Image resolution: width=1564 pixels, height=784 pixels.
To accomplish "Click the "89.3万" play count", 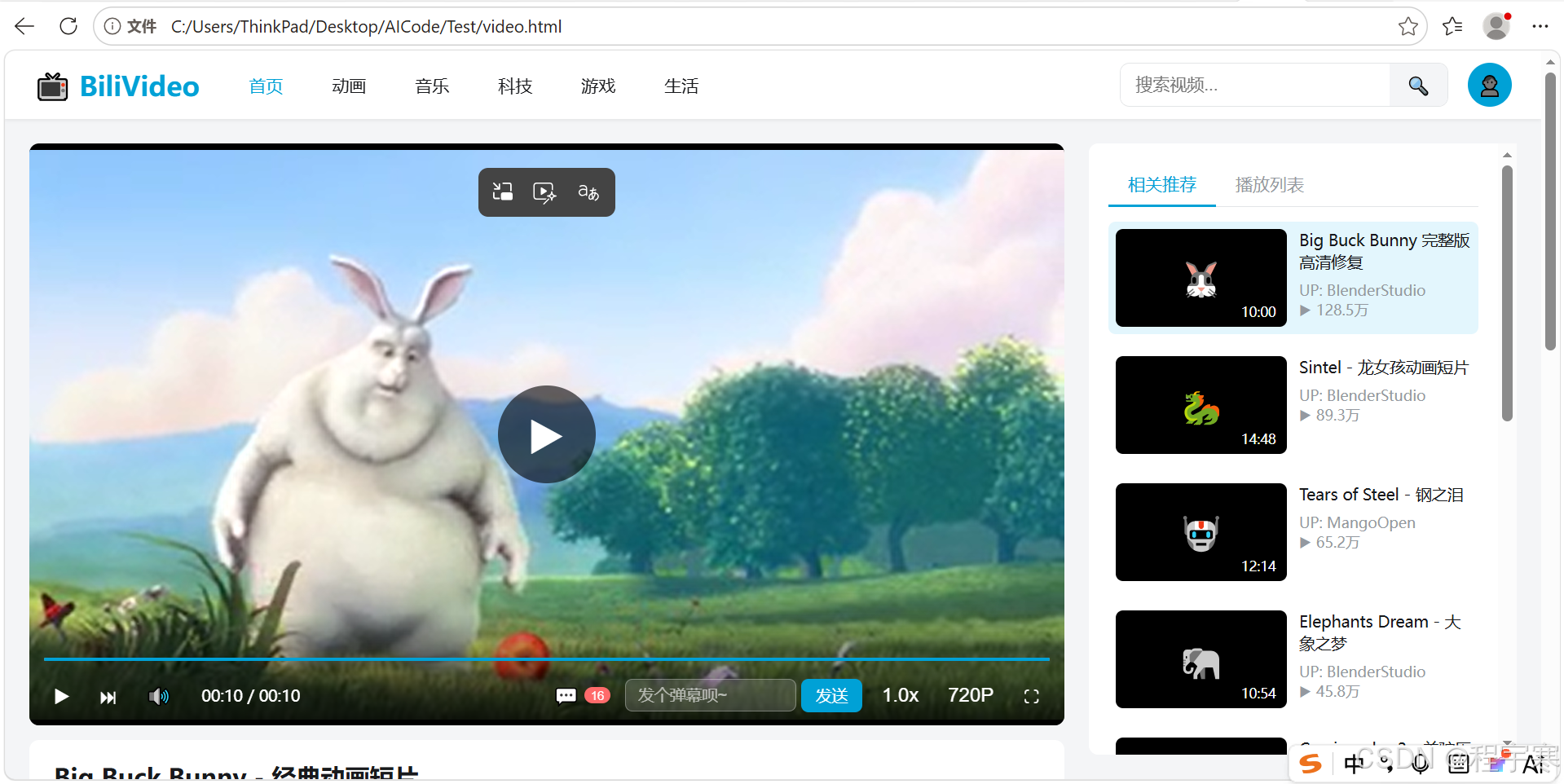I will coord(1329,416).
